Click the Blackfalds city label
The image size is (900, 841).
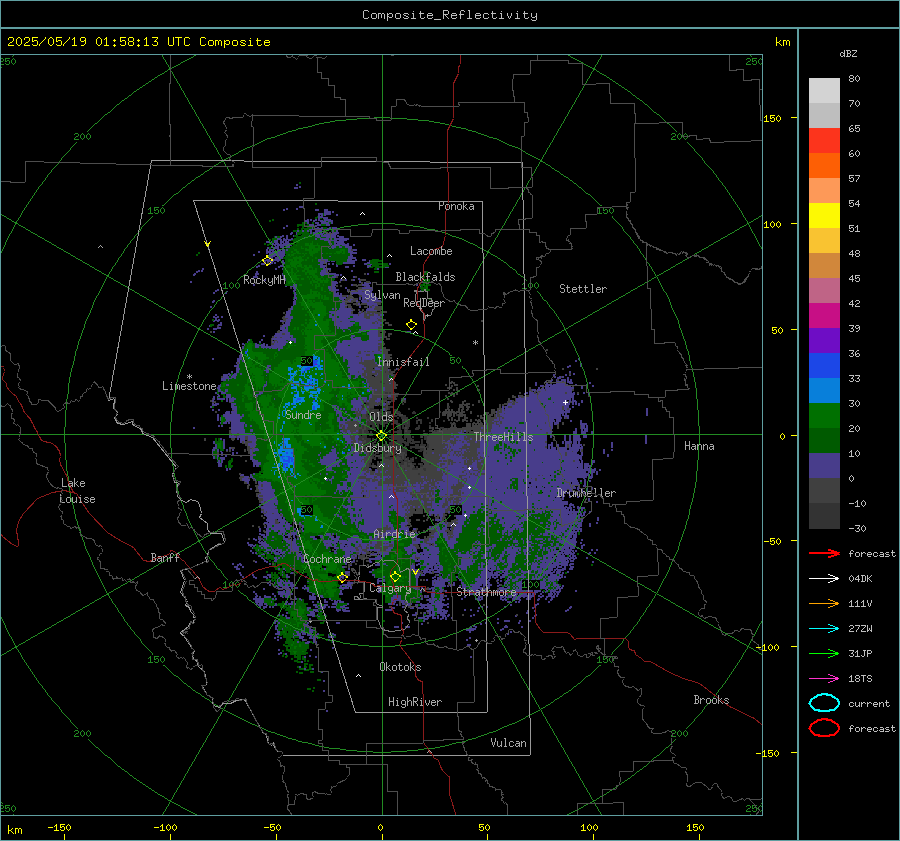tap(425, 277)
